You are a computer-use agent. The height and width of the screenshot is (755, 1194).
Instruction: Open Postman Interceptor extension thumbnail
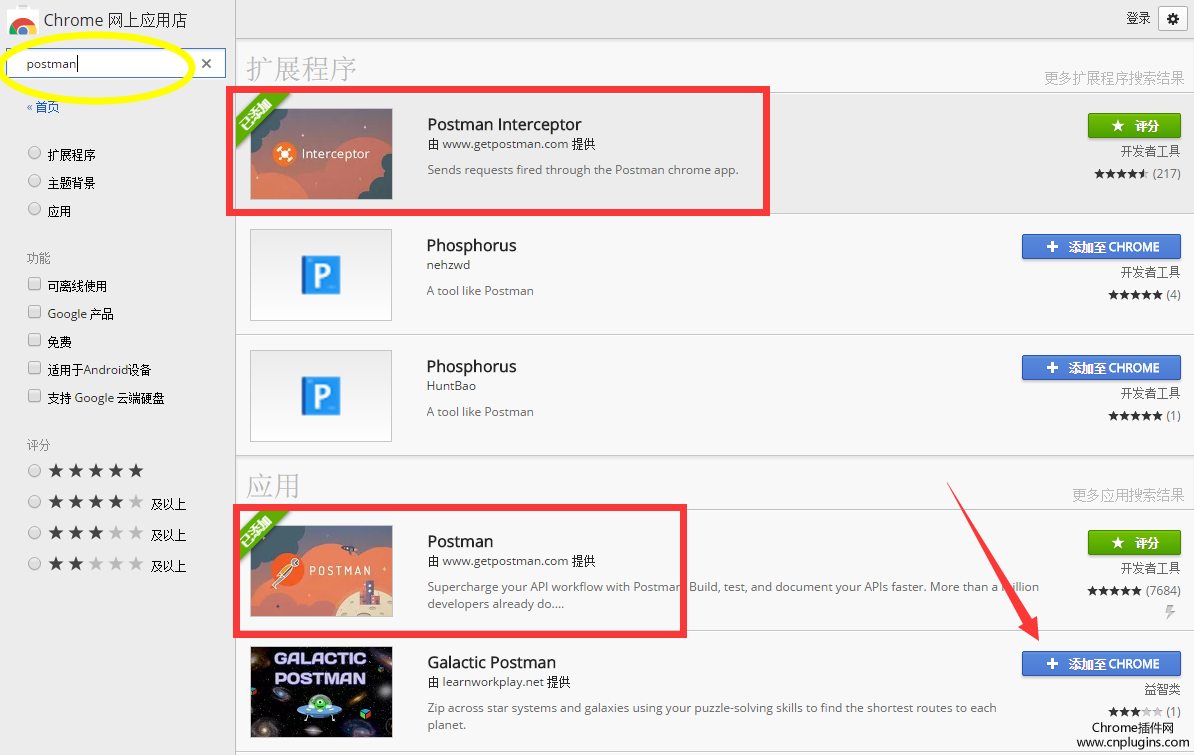[321, 154]
